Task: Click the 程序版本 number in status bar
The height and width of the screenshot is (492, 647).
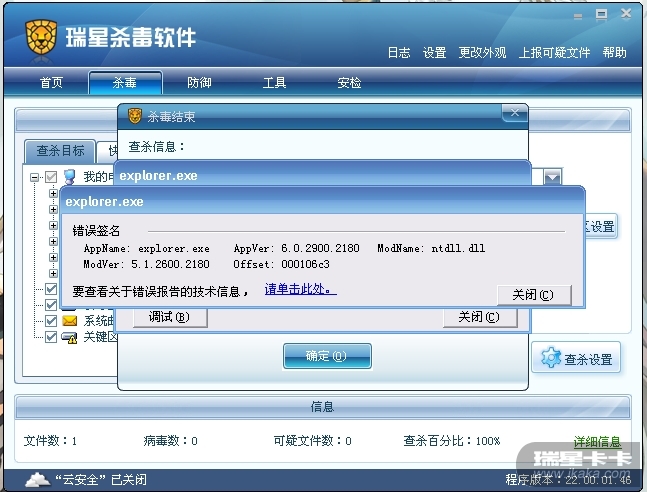Action: point(568,480)
